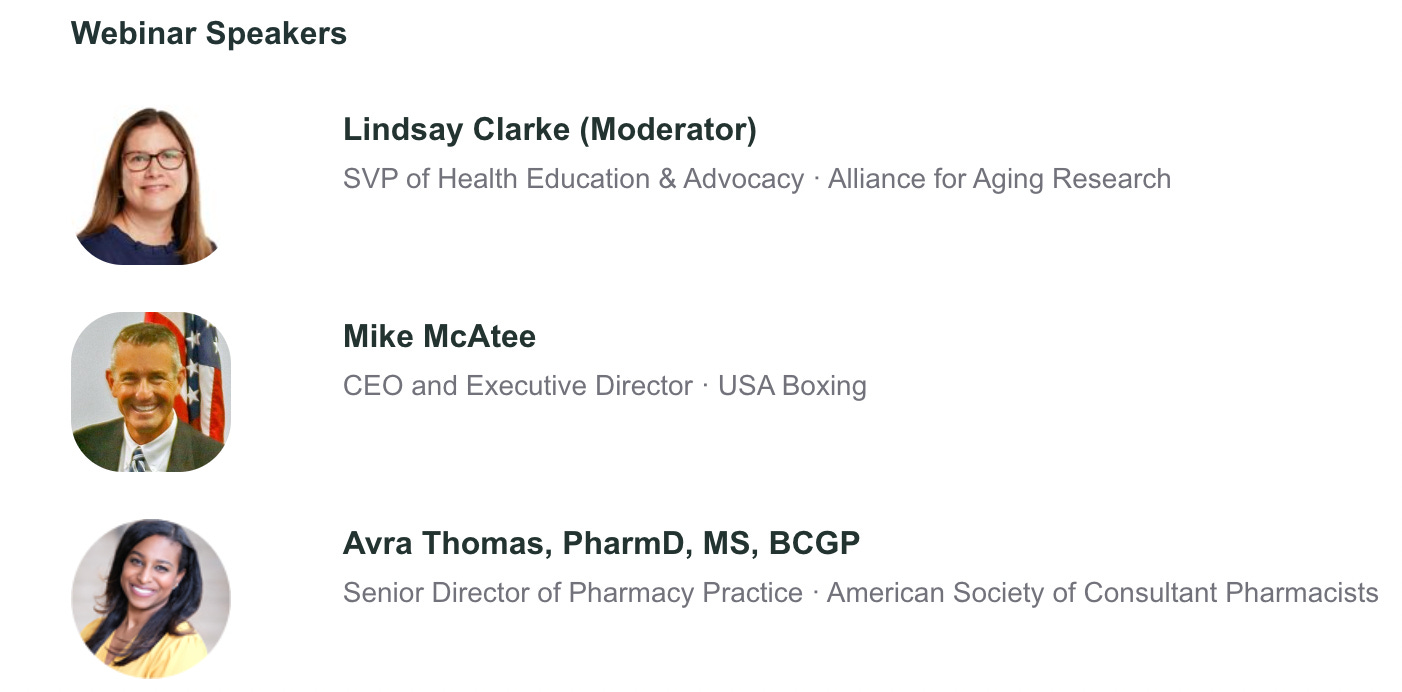Image resolution: width=1402 pixels, height=692 pixels.
Task: Click the dot separator before "USA Boxing"
Action: coord(706,386)
